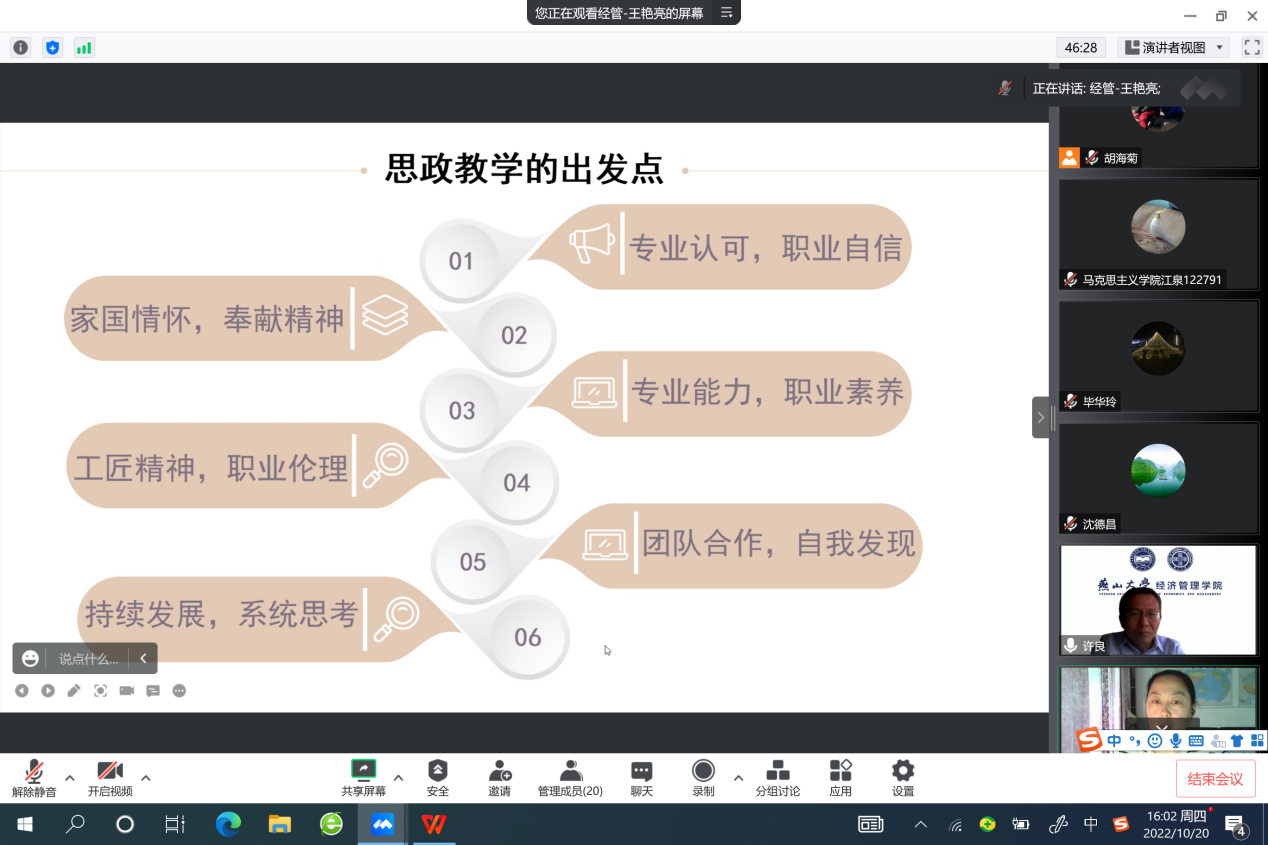Screen dimensions: 1268x845
Task: Open 演讲者视图 view dropdown
Action: (1174, 47)
